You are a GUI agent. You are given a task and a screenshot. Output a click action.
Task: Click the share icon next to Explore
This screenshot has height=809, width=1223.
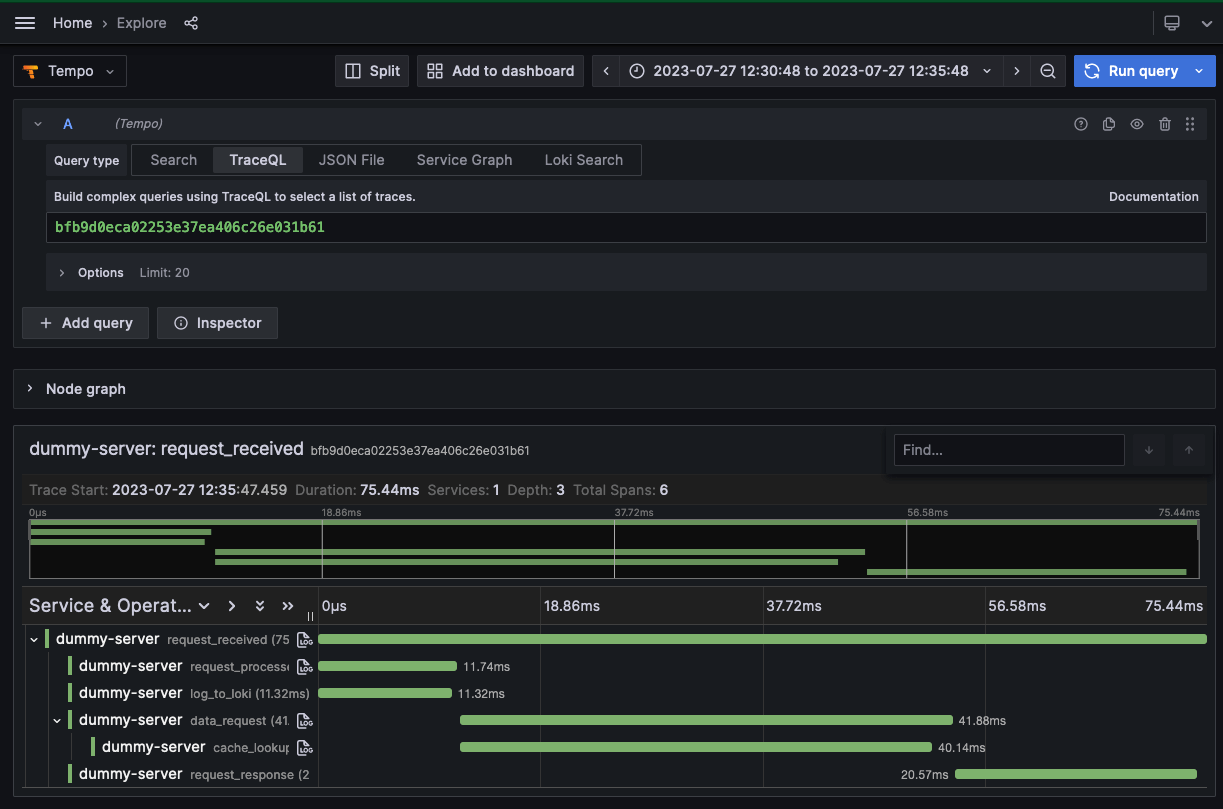tap(191, 23)
